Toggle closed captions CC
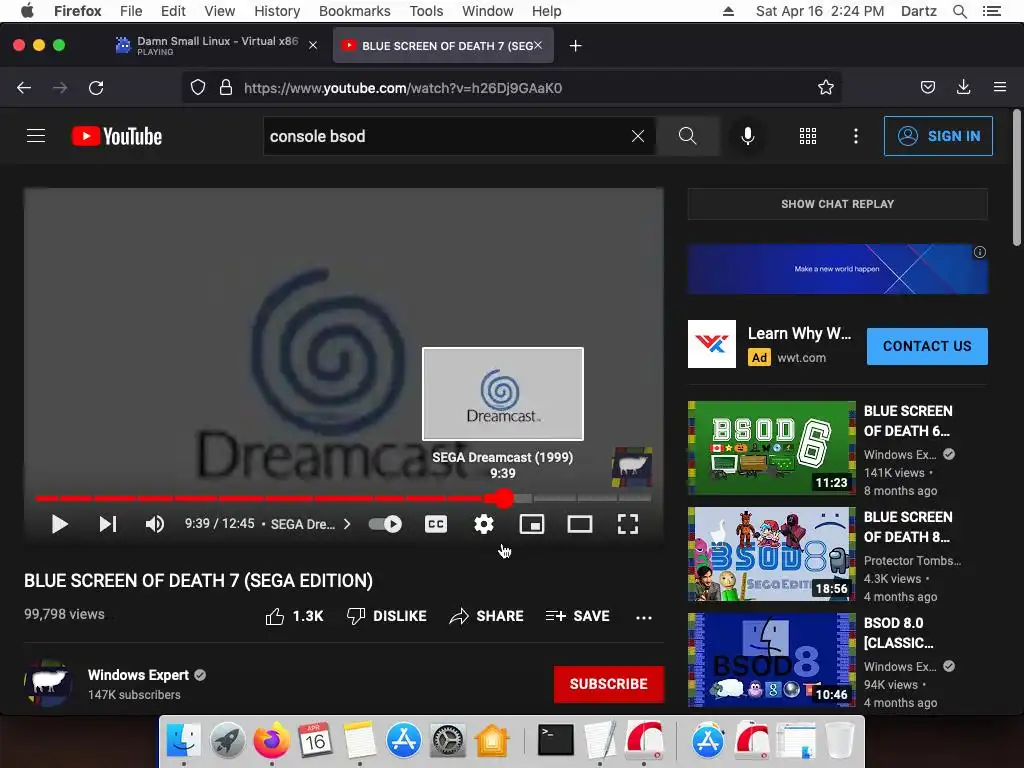The image size is (1024, 768). coord(436,524)
